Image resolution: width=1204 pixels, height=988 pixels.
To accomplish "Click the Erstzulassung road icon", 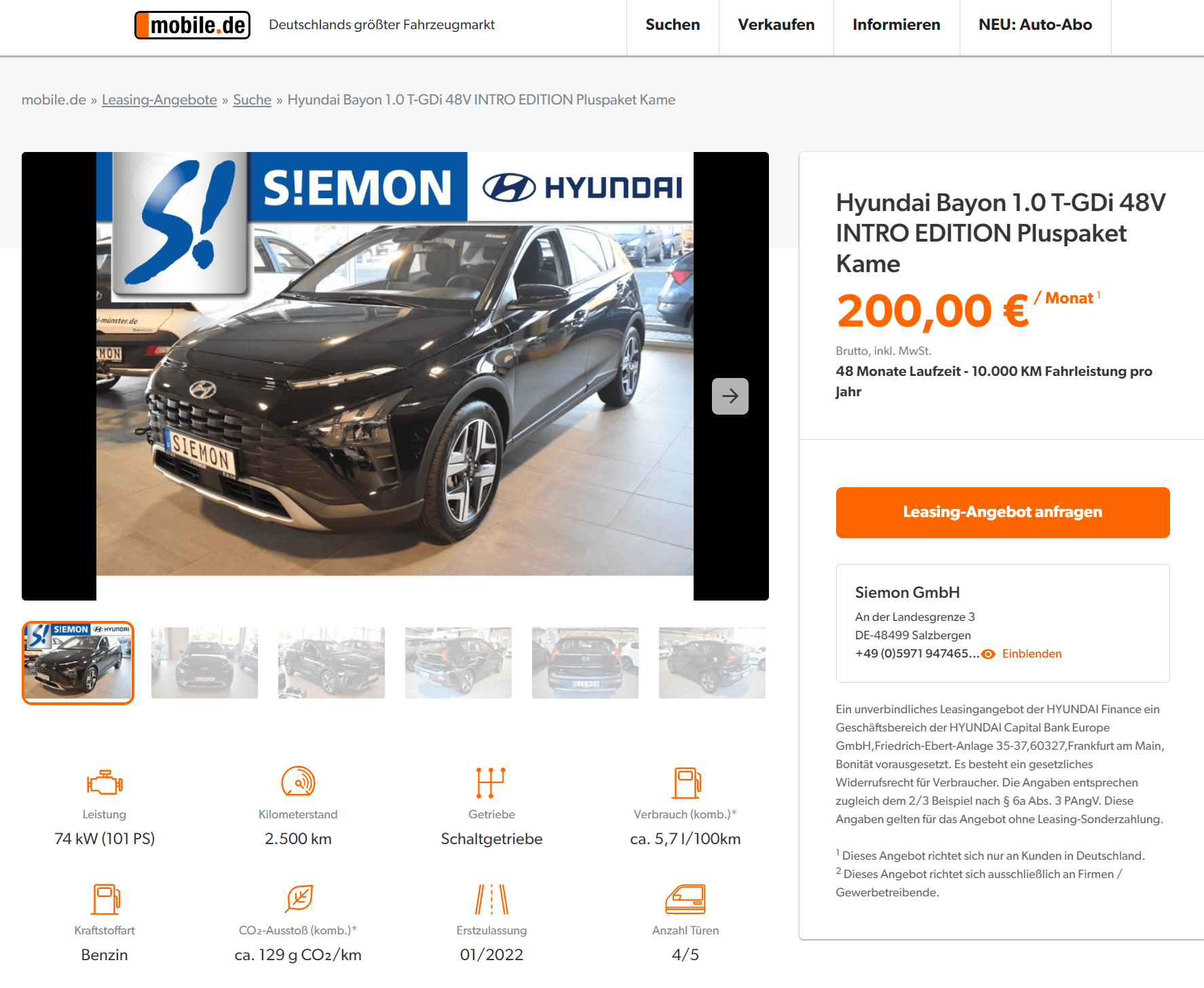I will (x=492, y=899).
